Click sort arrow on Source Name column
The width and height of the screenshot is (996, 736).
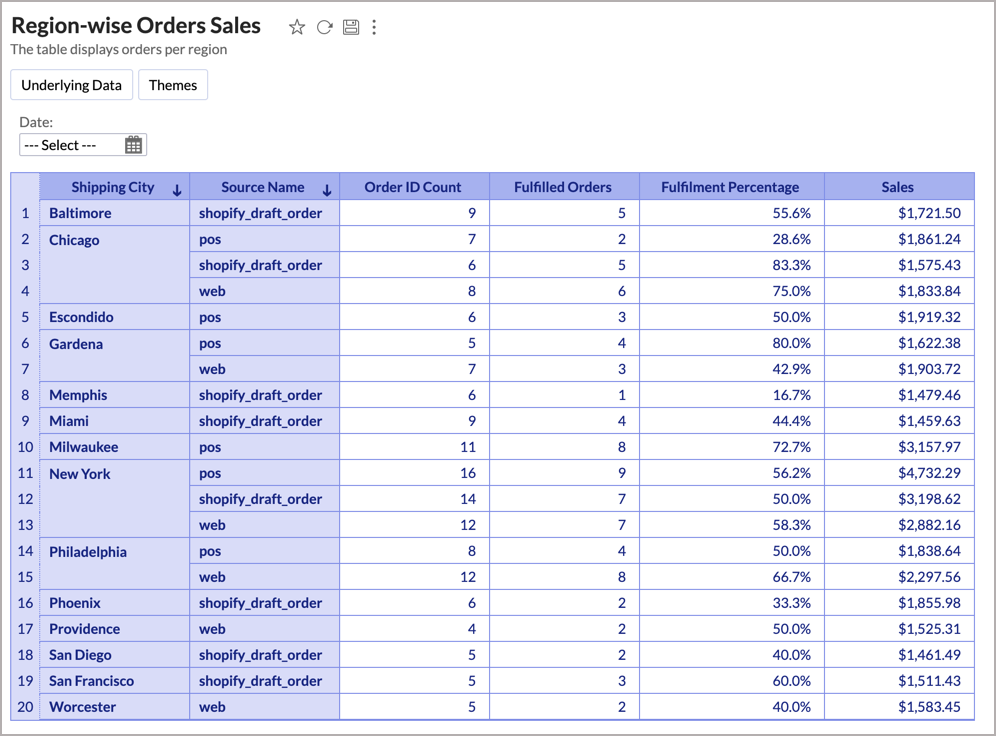[x=327, y=189]
